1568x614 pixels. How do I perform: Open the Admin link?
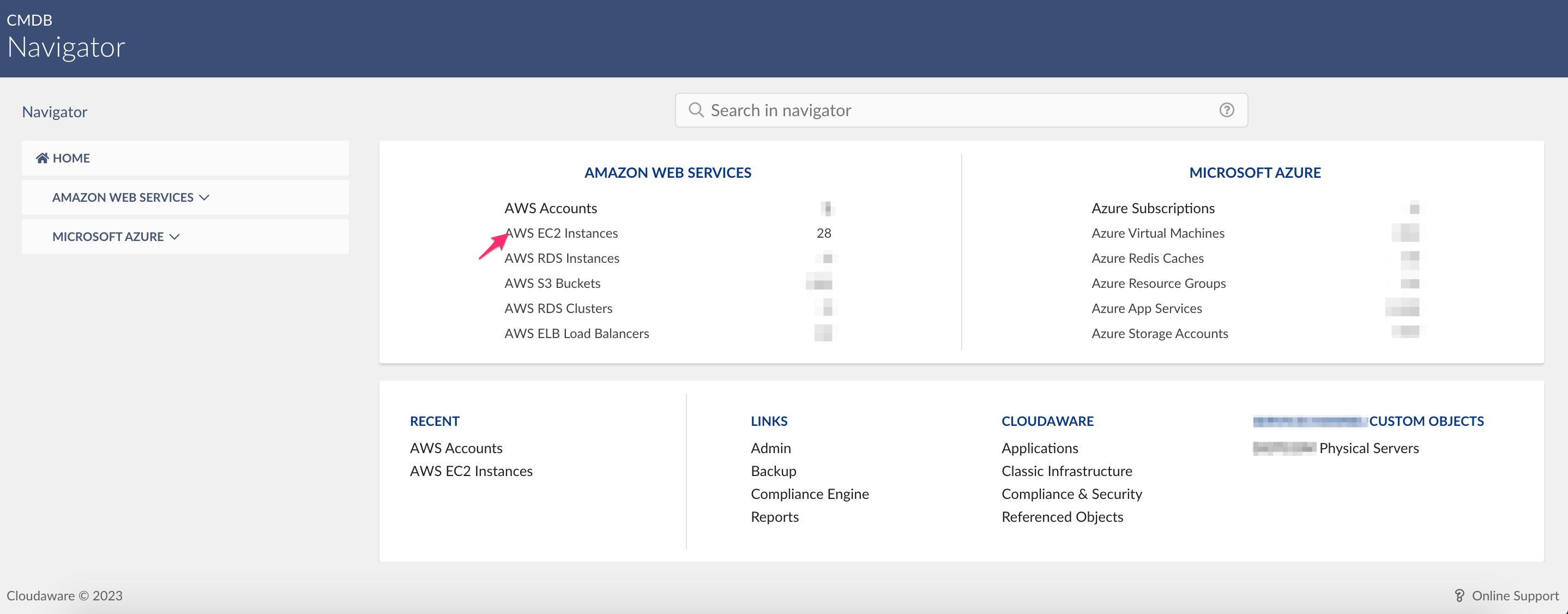(770, 448)
